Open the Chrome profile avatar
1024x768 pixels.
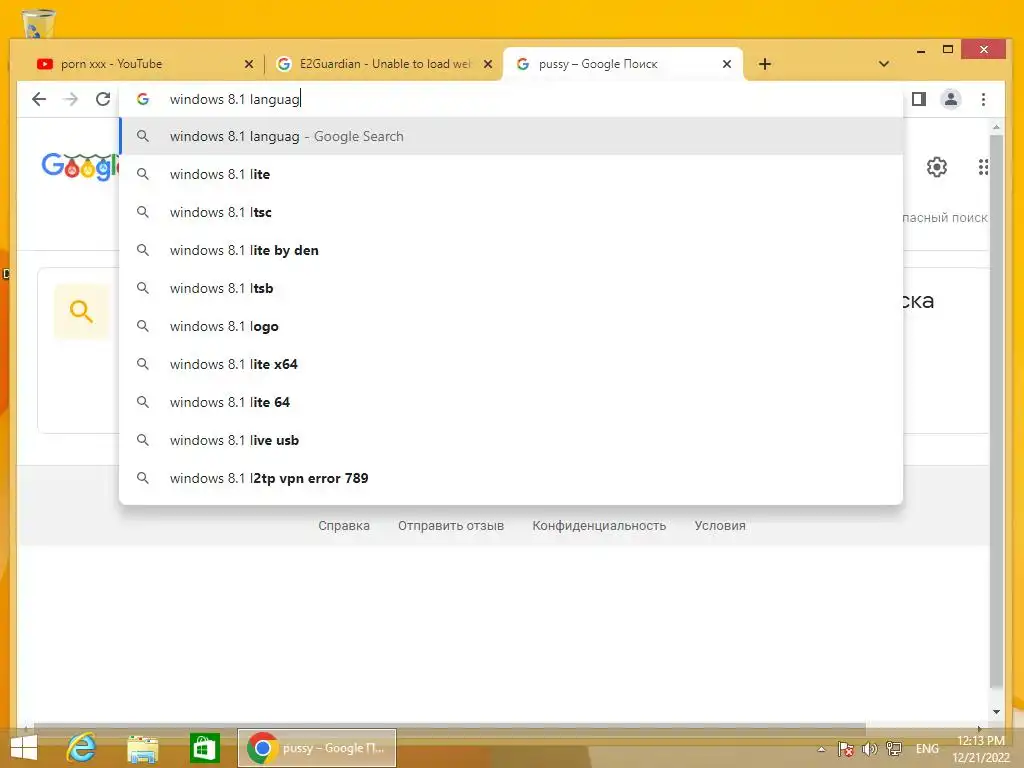(x=951, y=99)
